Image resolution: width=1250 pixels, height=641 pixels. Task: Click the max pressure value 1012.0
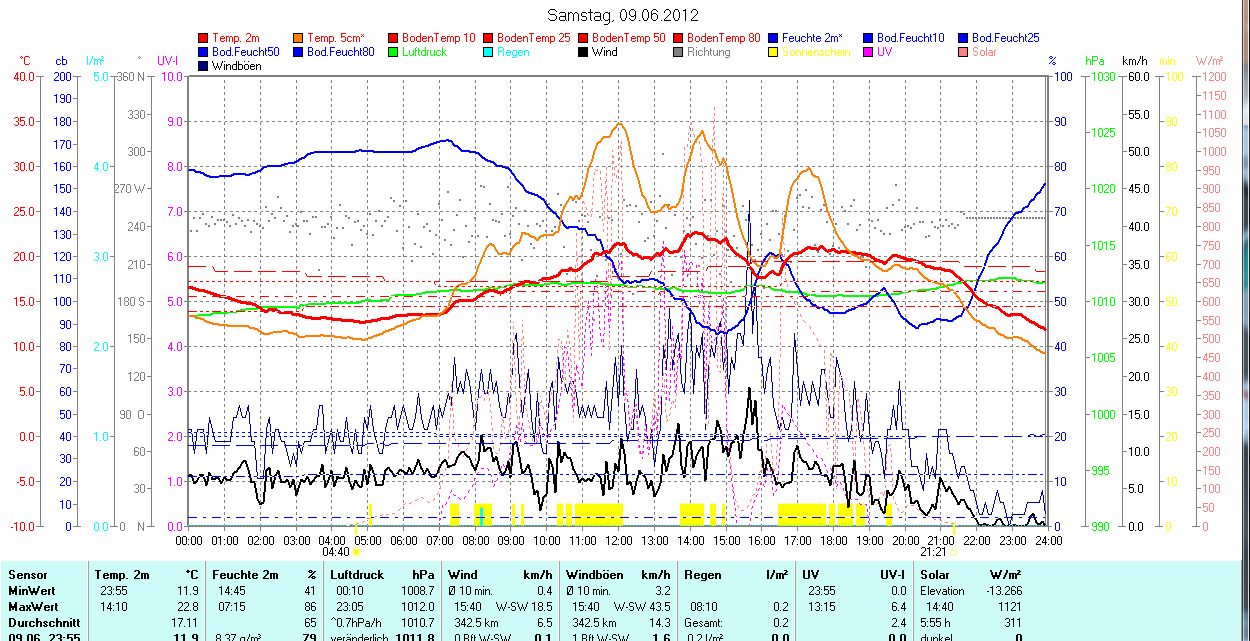(417, 607)
